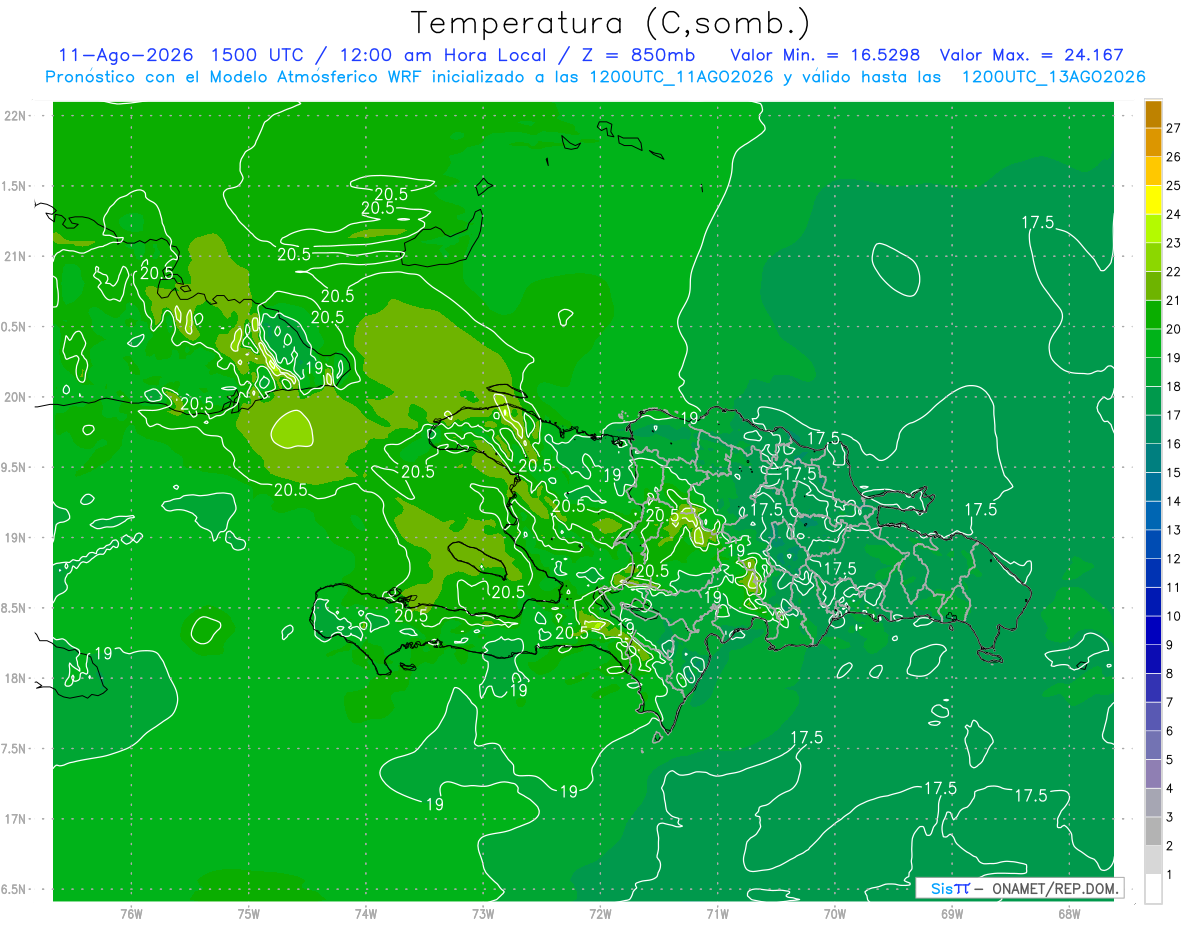Image resolution: width=1200 pixels, height=927 pixels.
Task: Click legend value "26"
Action: pos(1174,157)
